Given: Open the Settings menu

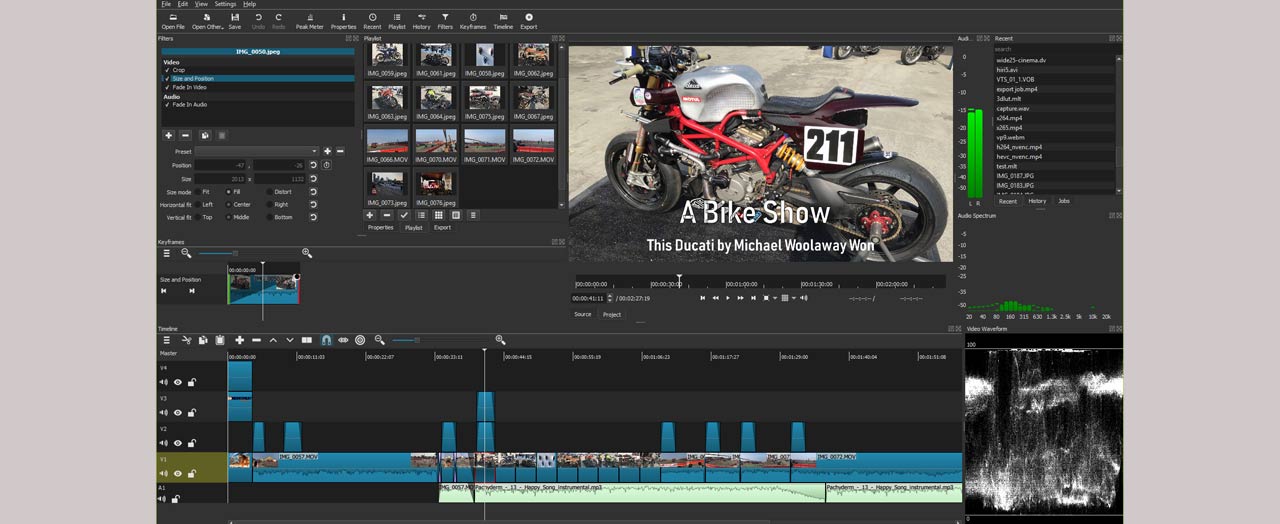Looking at the screenshot, I should click(225, 4).
